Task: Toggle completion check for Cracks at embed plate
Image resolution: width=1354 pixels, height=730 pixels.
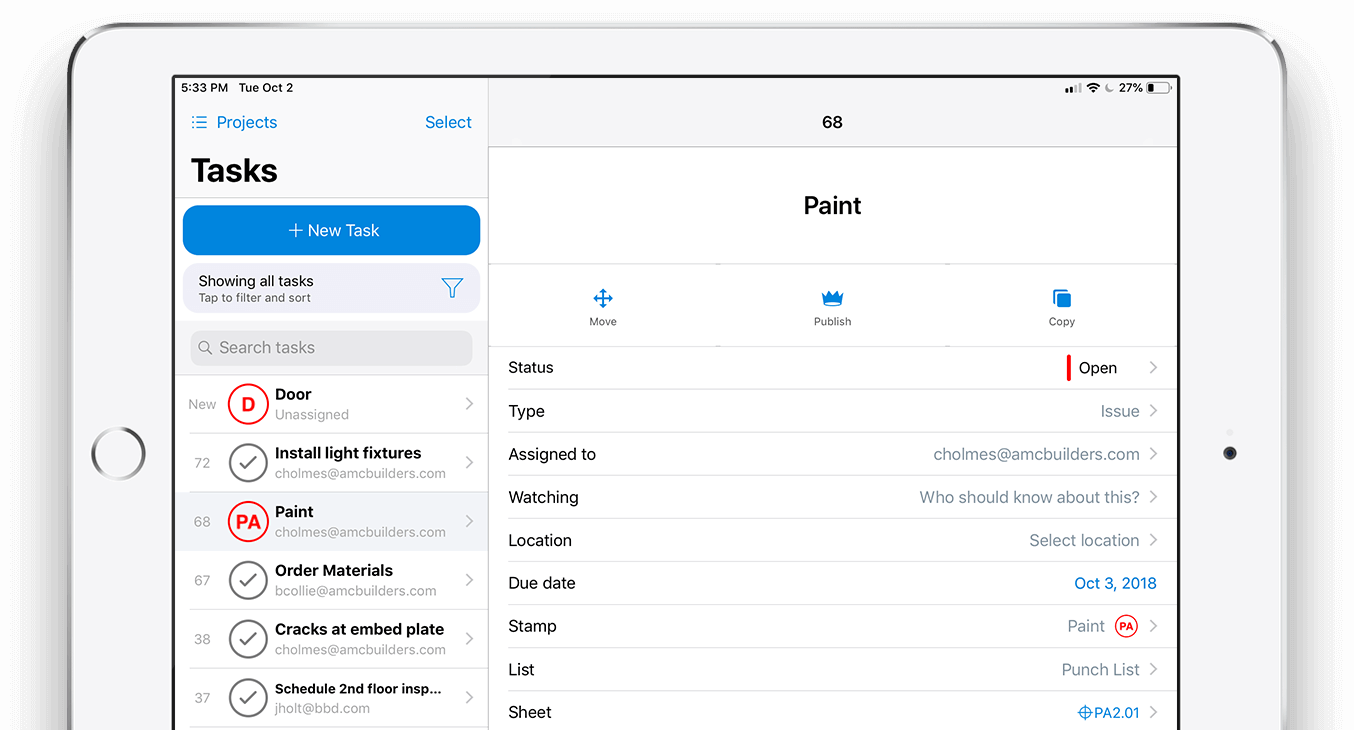Action: click(248, 639)
